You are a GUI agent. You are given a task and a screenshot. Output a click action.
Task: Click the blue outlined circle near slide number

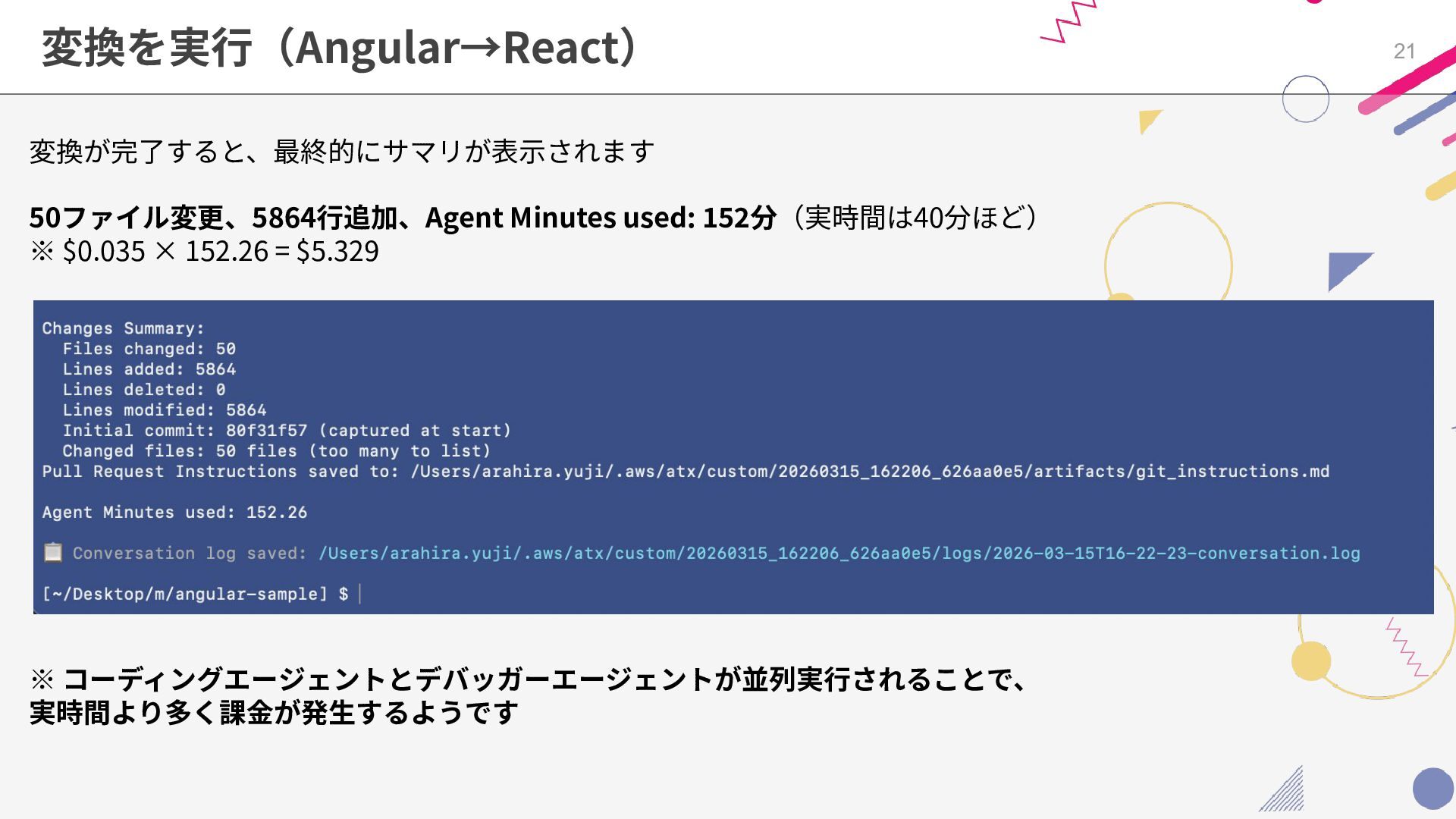(1305, 99)
